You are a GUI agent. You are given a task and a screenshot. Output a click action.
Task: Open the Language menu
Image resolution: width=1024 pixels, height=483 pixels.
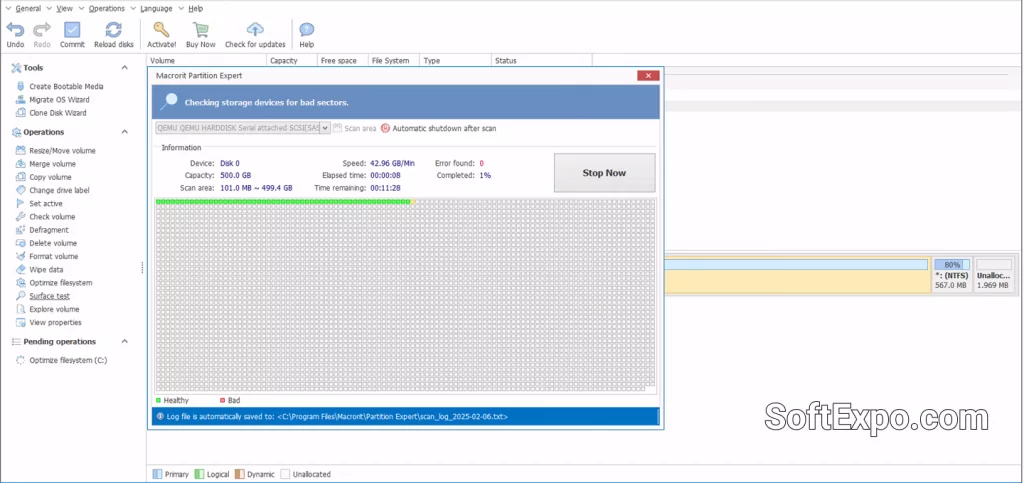pos(156,8)
